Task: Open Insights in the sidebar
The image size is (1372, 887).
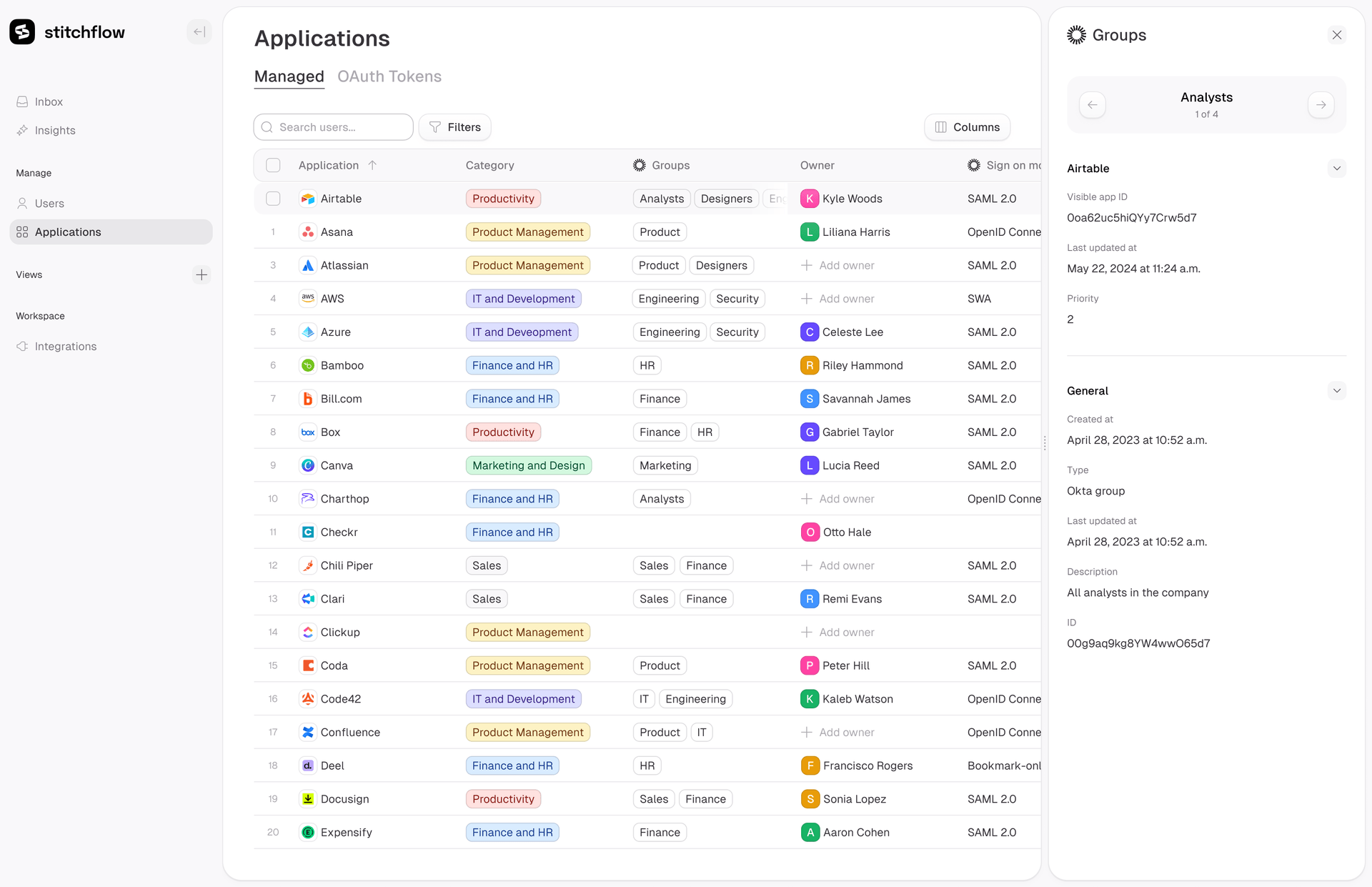Action: coord(54,130)
